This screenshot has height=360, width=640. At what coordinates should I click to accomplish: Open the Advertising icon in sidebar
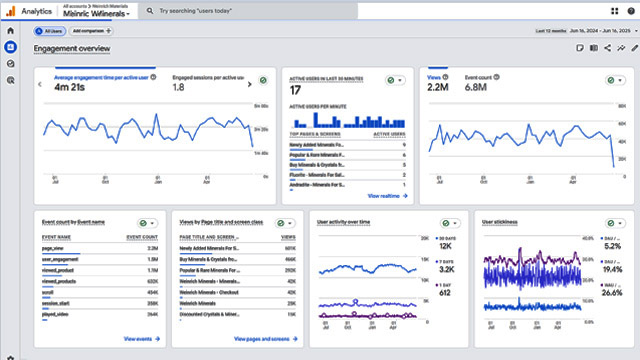[11, 80]
